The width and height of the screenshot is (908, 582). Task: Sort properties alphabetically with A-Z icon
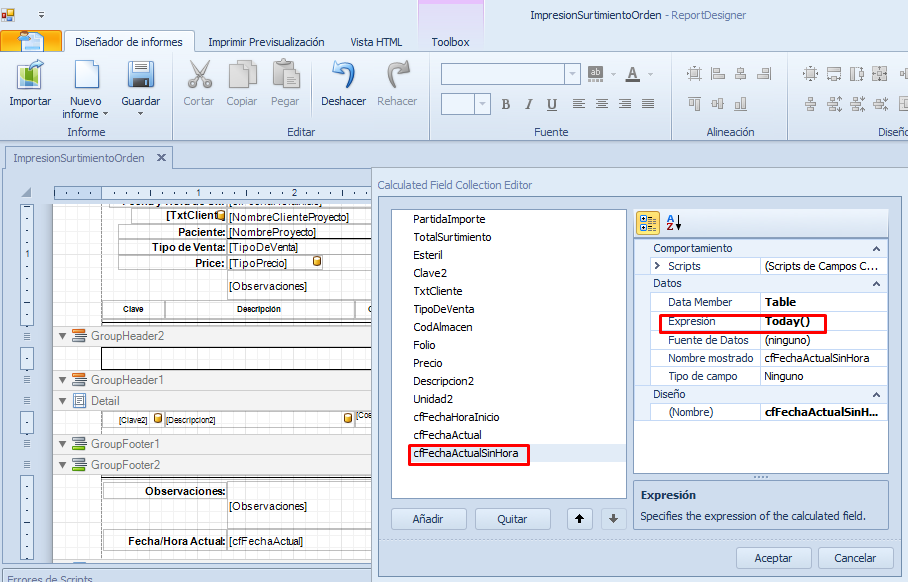674,222
